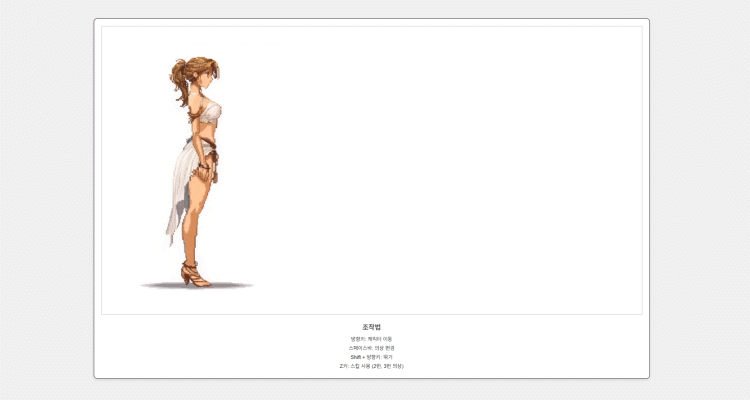
Task: Click the Z키: 스킬 사용 instruction line
Action: [372, 366]
